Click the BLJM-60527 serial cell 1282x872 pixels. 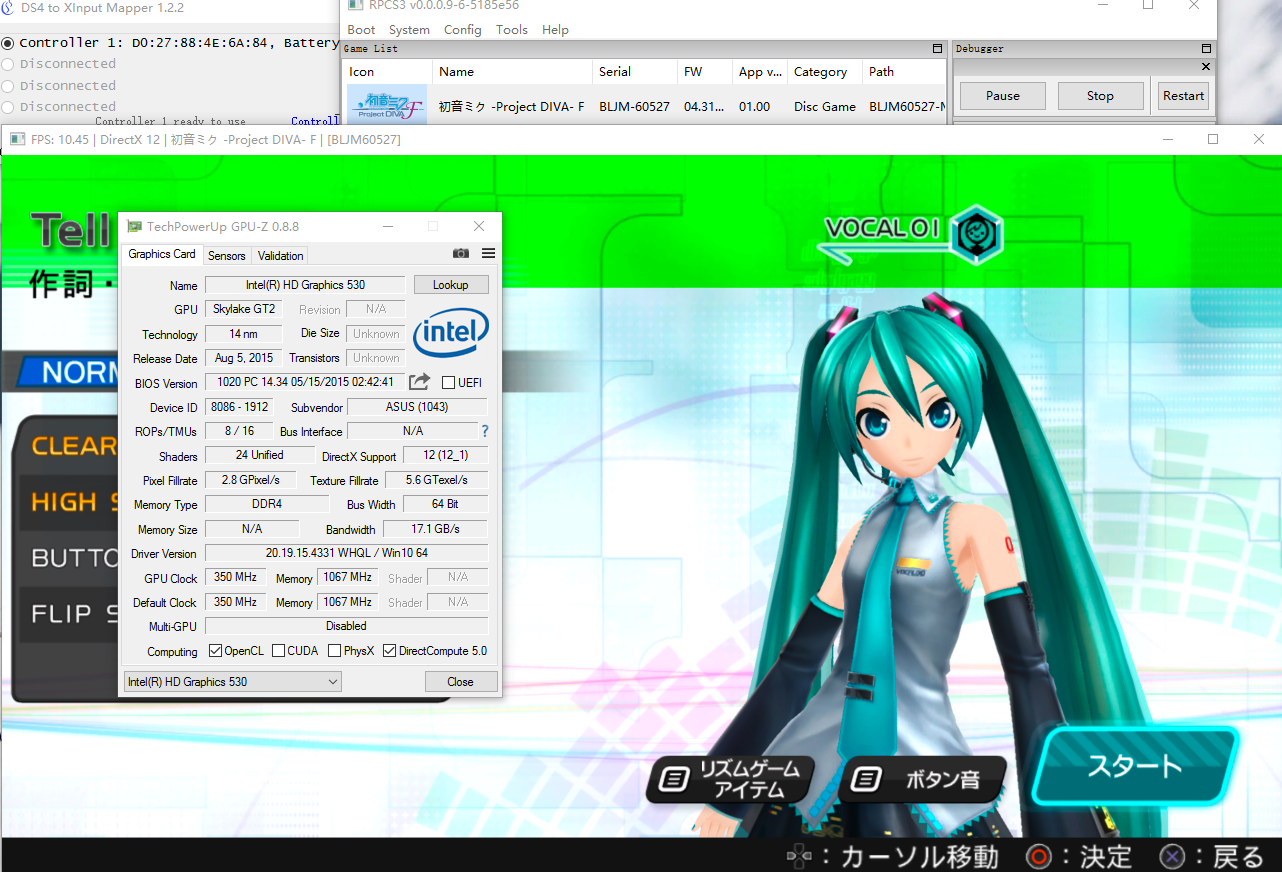click(635, 106)
